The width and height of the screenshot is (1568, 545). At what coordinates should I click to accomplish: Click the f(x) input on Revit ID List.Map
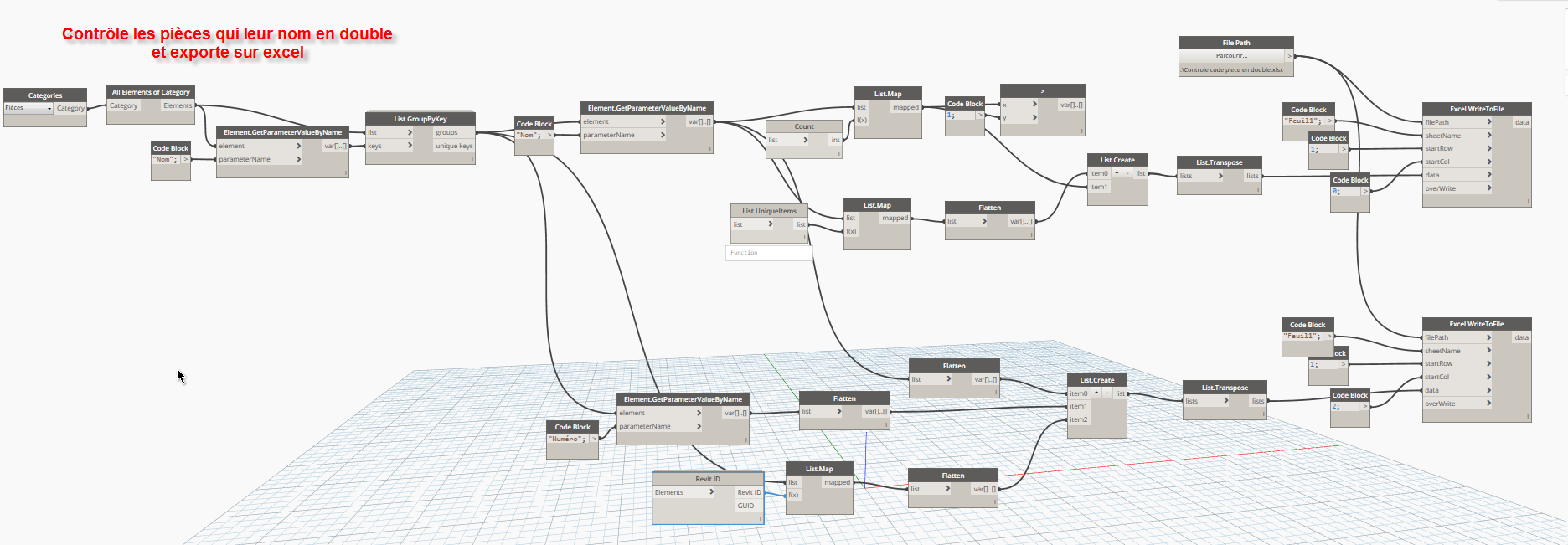click(793, 495)
